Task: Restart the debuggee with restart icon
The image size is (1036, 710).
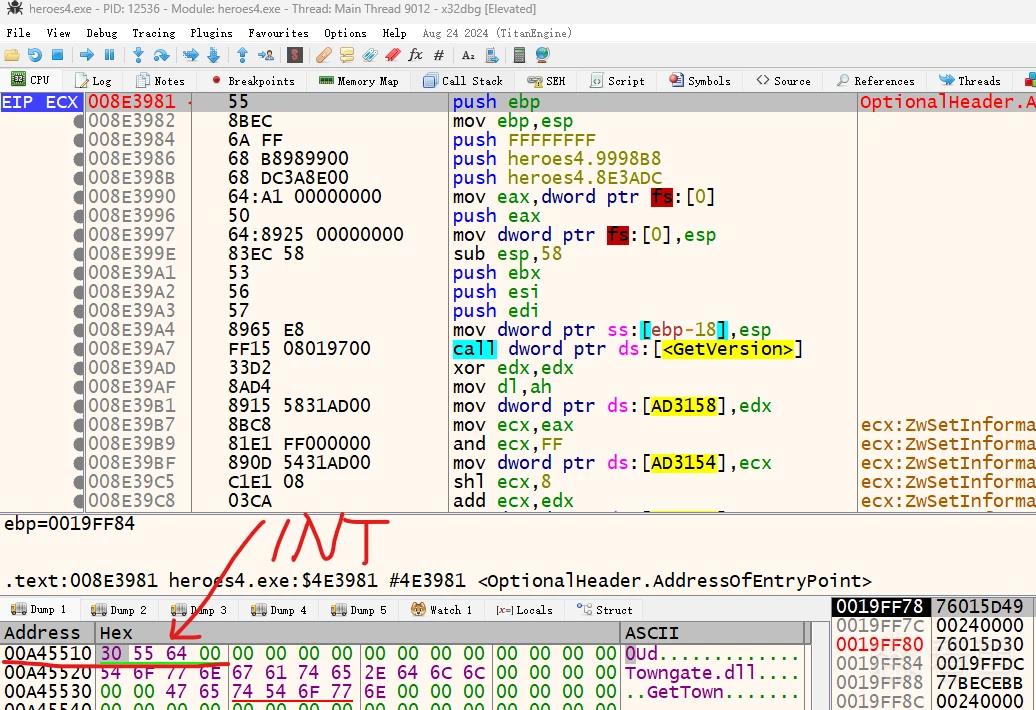Action: 34,55
